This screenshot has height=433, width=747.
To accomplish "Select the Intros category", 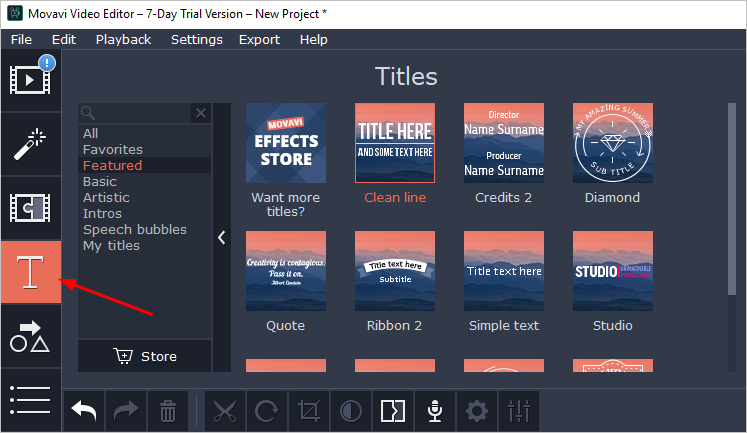I will coord(144,213).
